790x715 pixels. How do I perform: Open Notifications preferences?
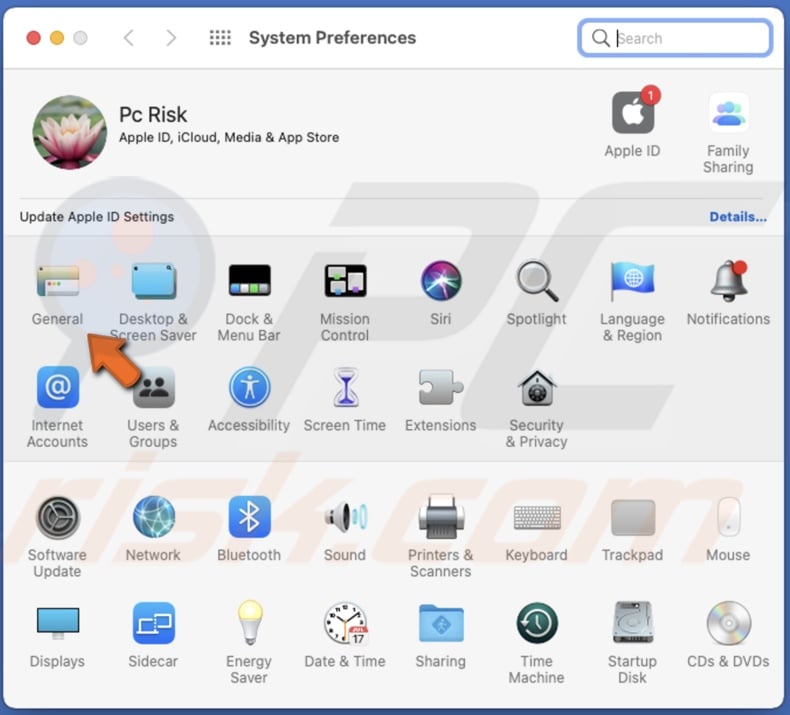point(729,281)
